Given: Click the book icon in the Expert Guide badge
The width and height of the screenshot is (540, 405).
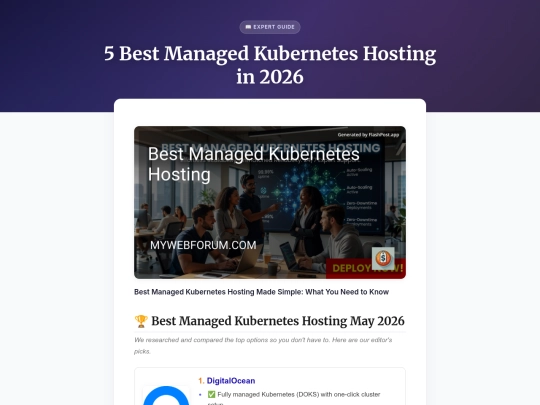Looking at the screenshot, I should pos(248,27).
